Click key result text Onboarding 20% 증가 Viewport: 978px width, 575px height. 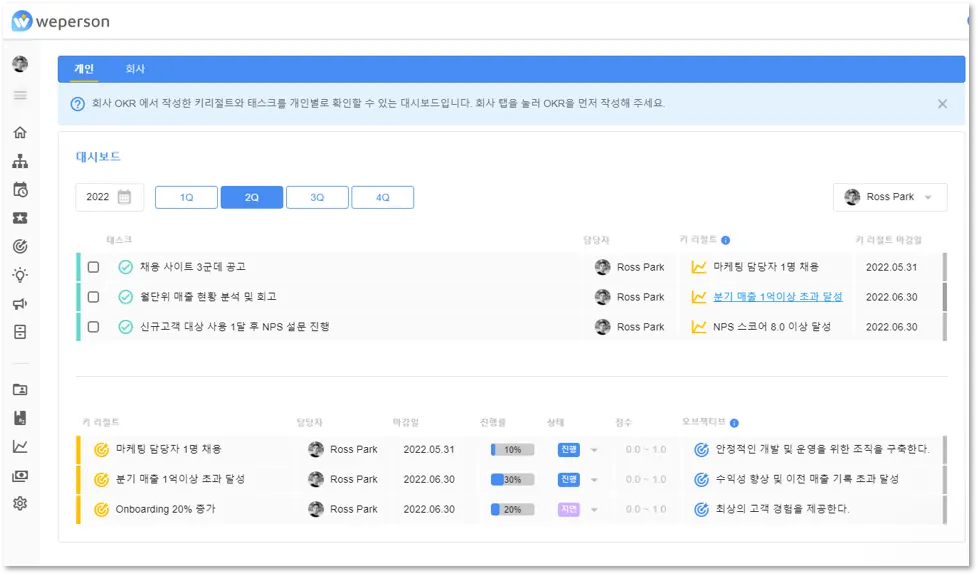click(165, 510)
